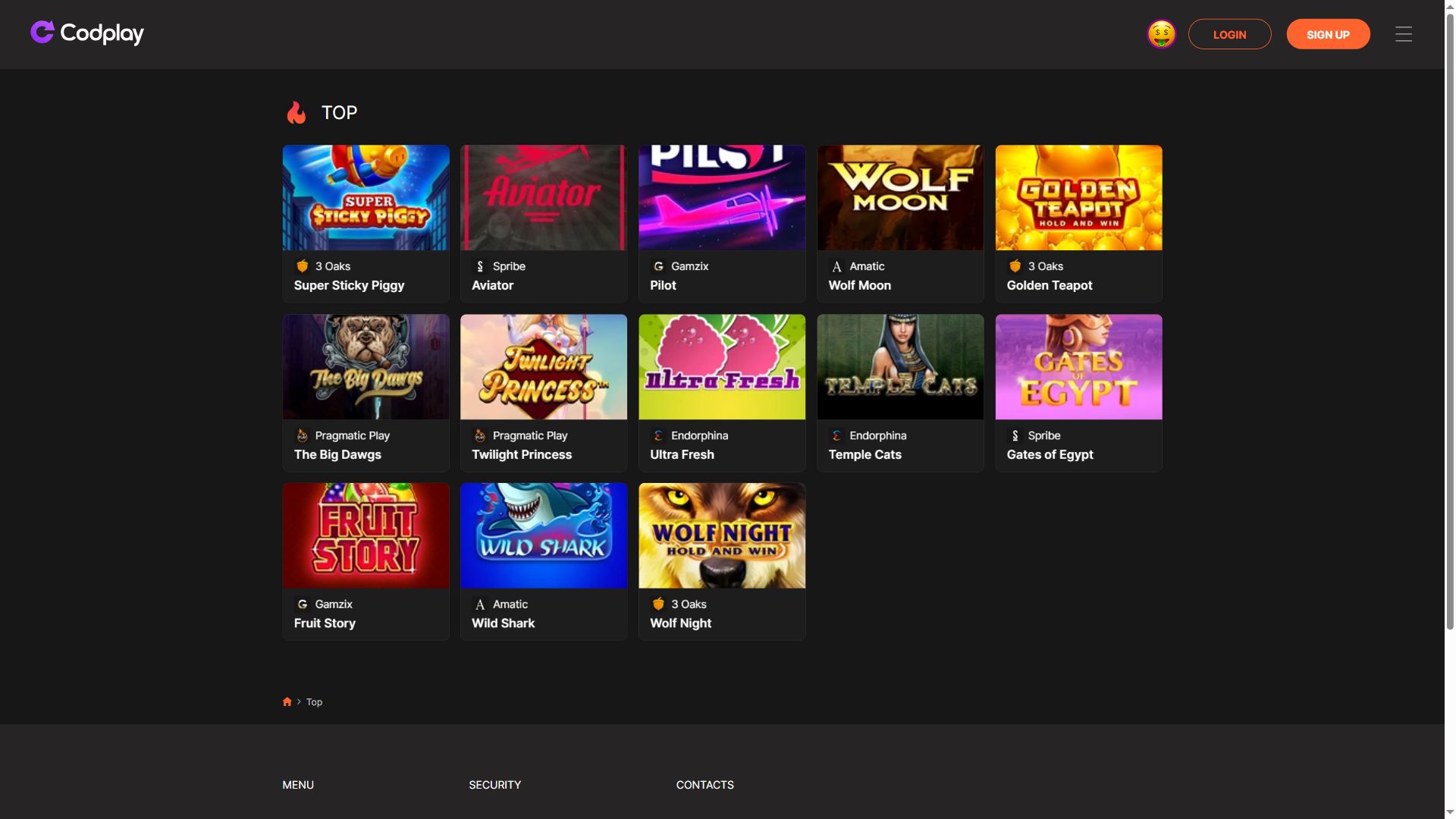Viewport: 1456px width, 819px height.
Task: Open the Fruit Story thumbnail
Action: [x=366, y=535]
